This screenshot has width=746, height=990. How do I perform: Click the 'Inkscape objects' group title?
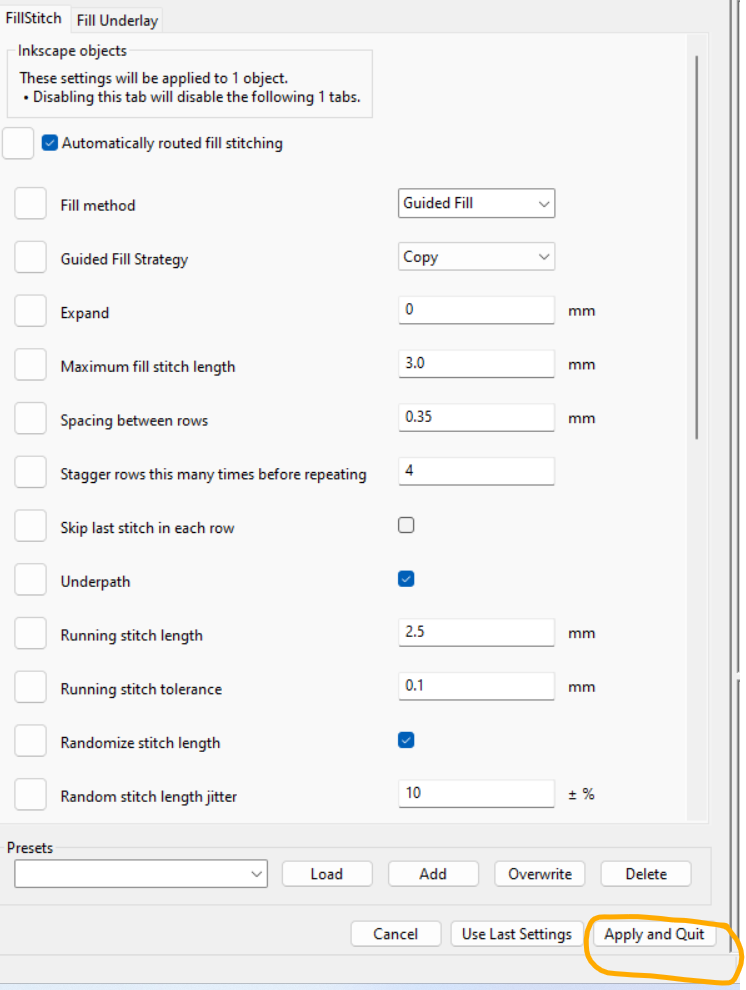pos(72,51)
